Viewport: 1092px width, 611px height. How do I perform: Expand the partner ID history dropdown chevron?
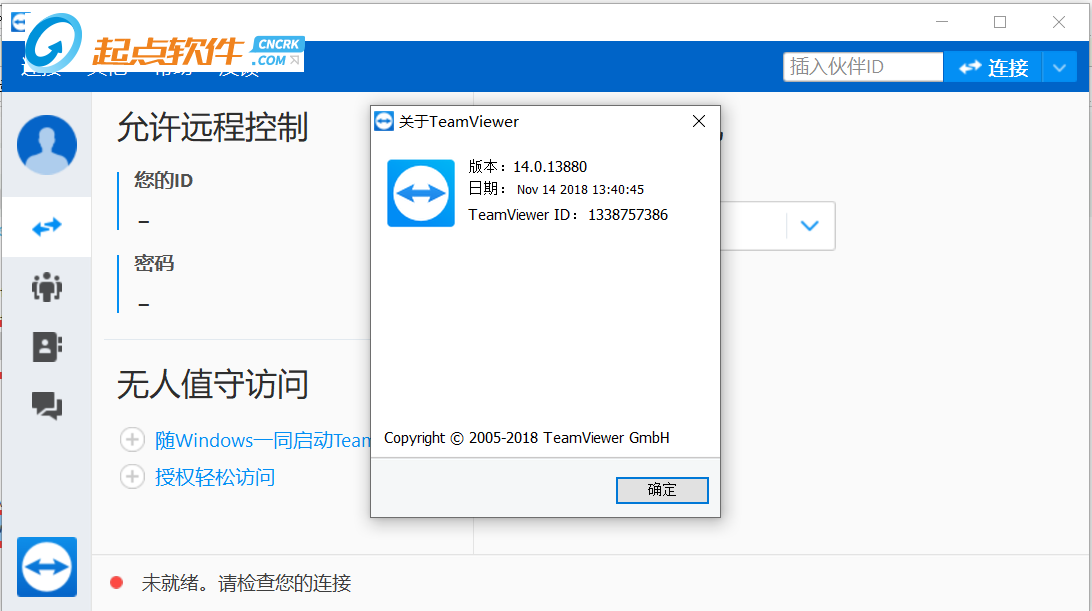point(809,226)
